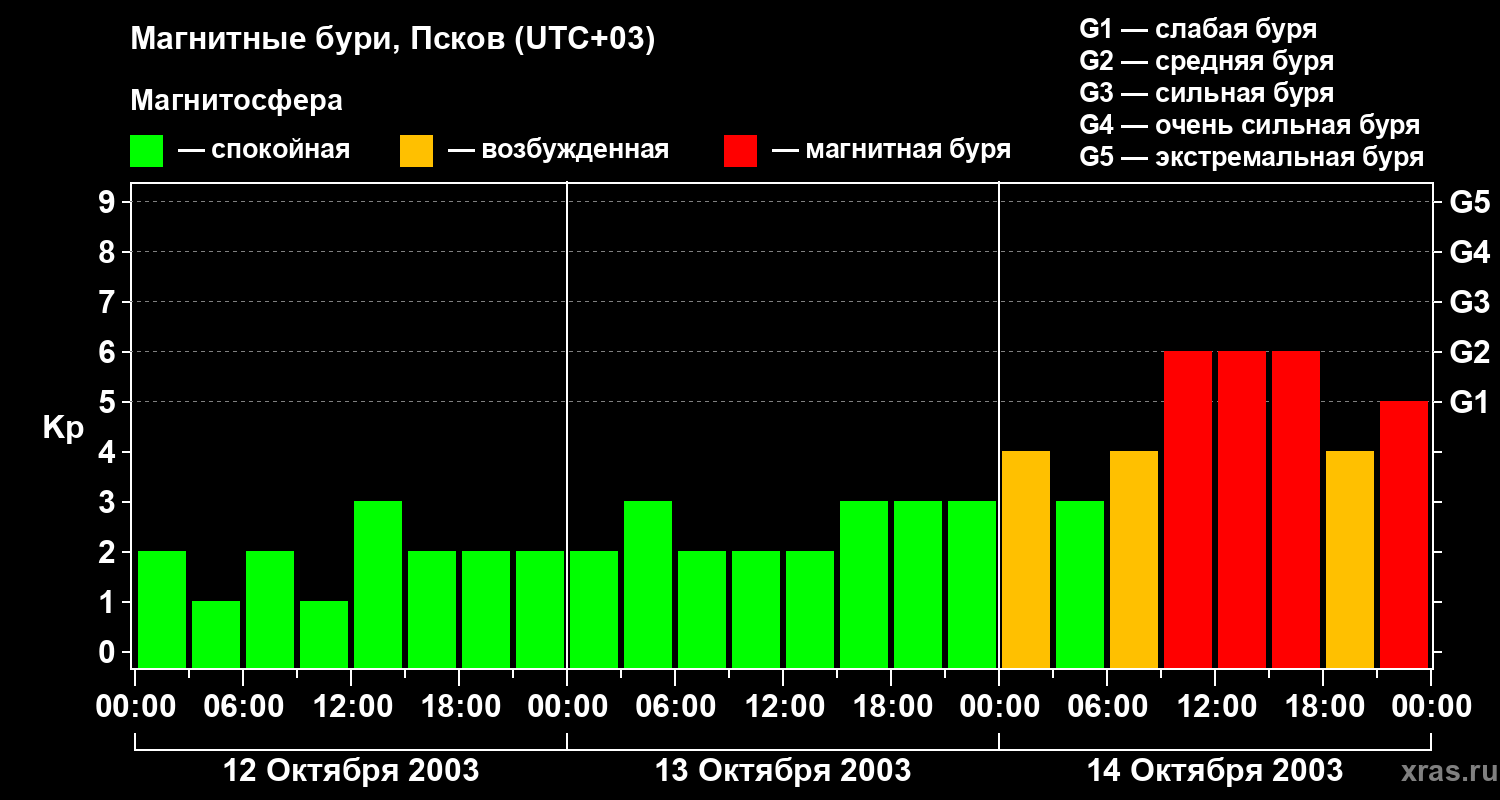The image size is (1500, 800).
Task: Click the '— спокойная' legend label
Action: point(264,151)
